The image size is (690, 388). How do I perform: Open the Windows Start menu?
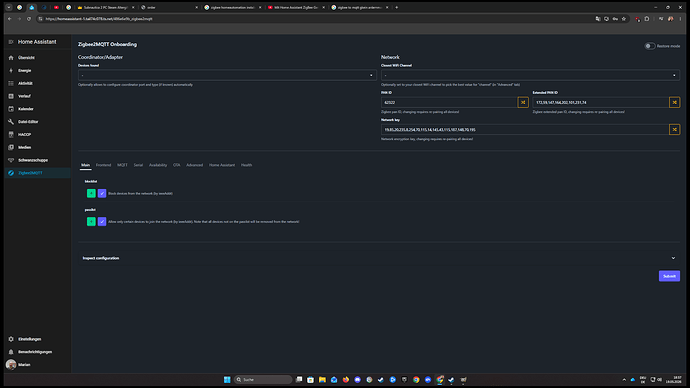click(227, 380)
